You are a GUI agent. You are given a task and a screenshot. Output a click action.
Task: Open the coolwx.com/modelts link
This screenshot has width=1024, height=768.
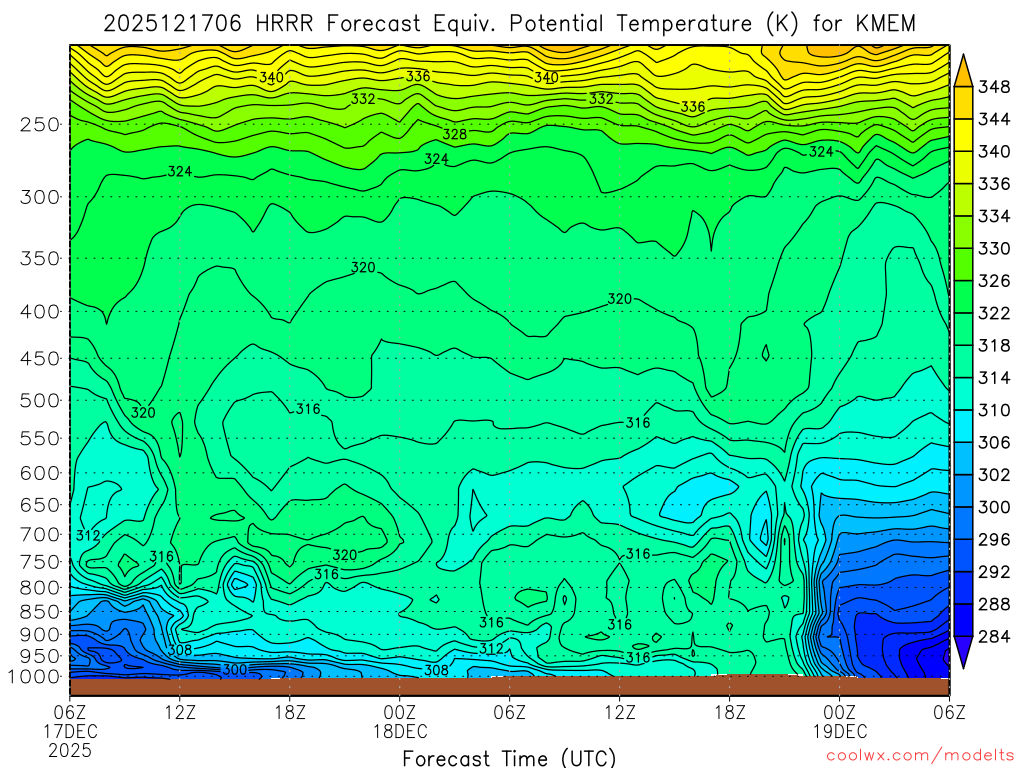tap(920, 756)
